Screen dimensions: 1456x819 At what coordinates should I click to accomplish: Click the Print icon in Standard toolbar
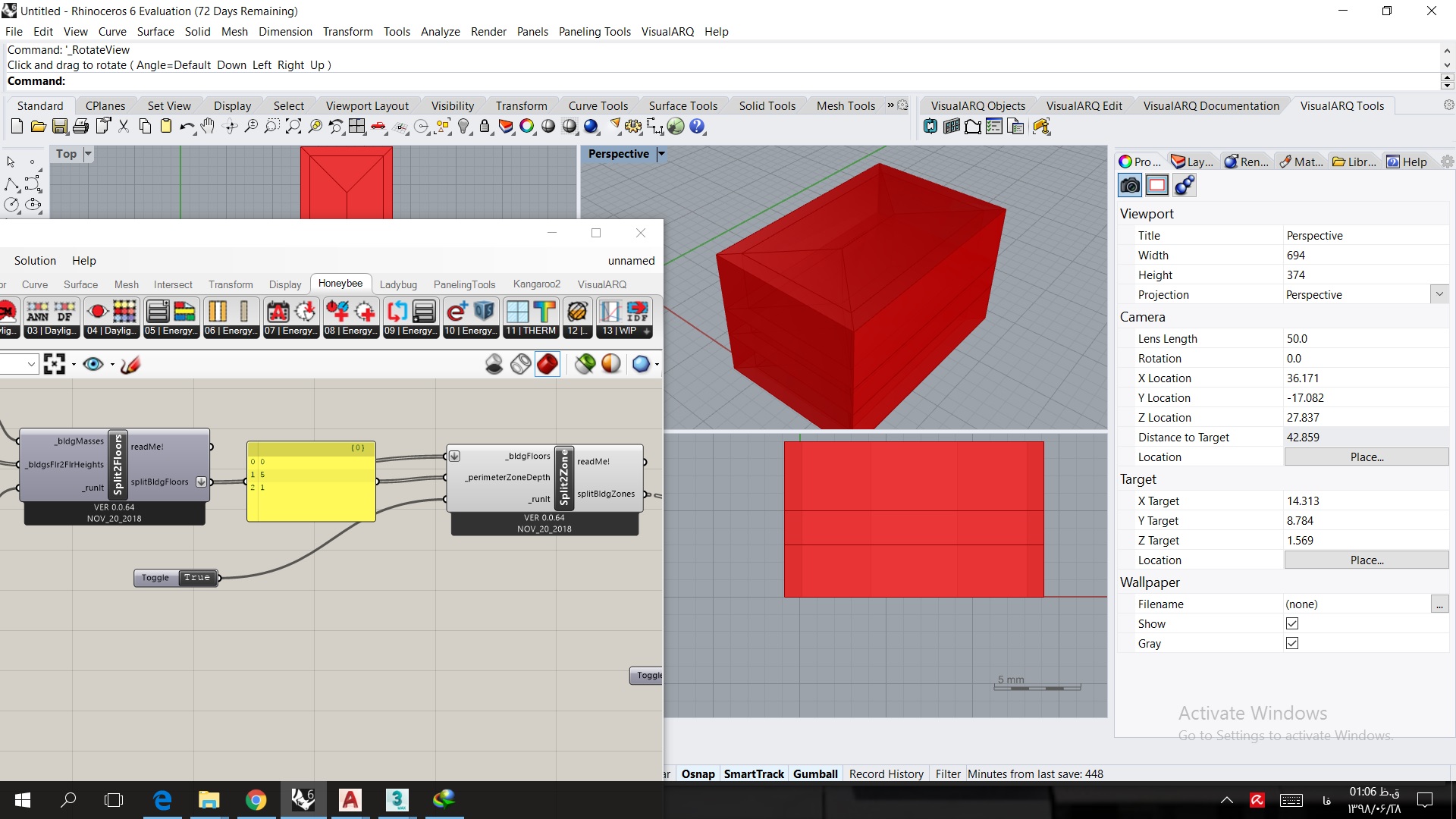(x=81, y=127)
